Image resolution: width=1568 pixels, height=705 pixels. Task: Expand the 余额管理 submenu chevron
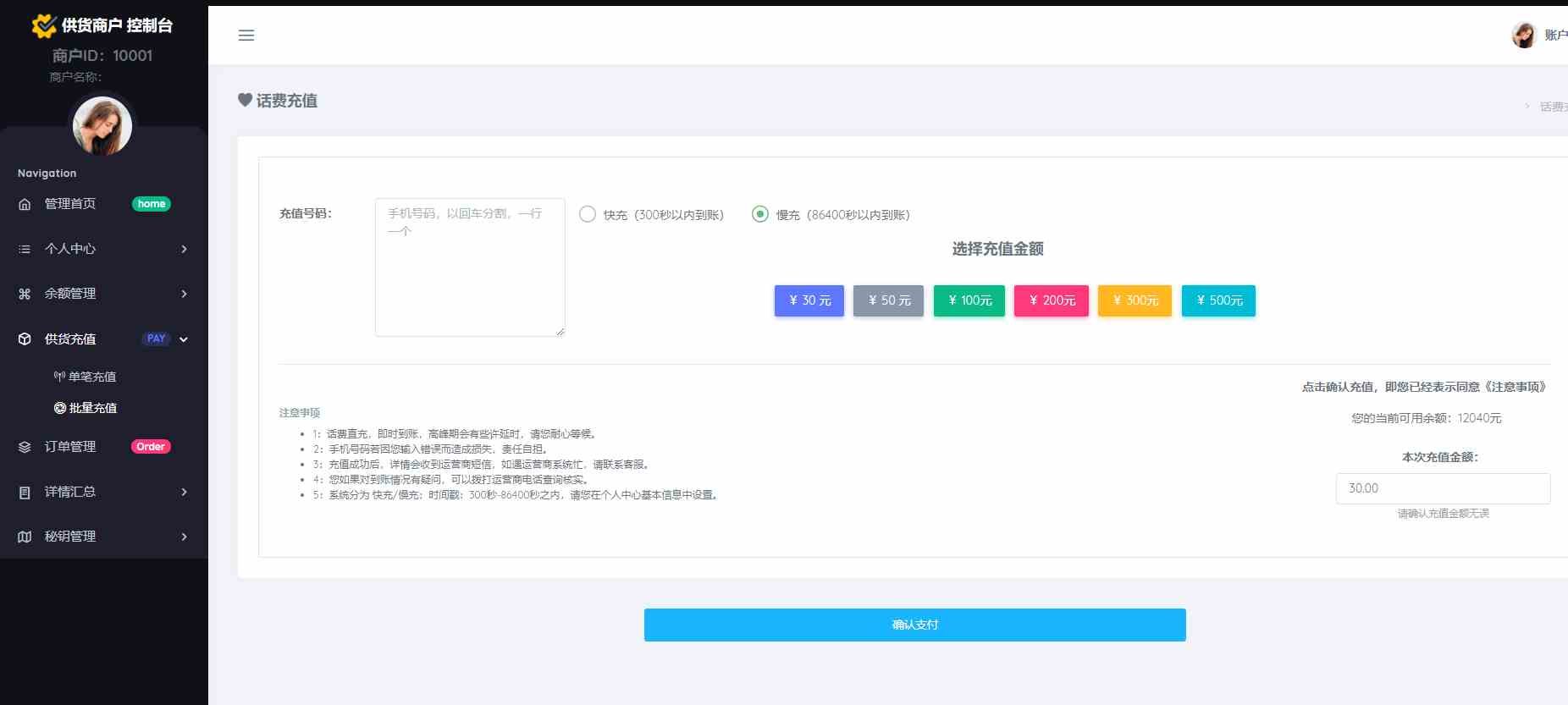(x=184, y=294)
